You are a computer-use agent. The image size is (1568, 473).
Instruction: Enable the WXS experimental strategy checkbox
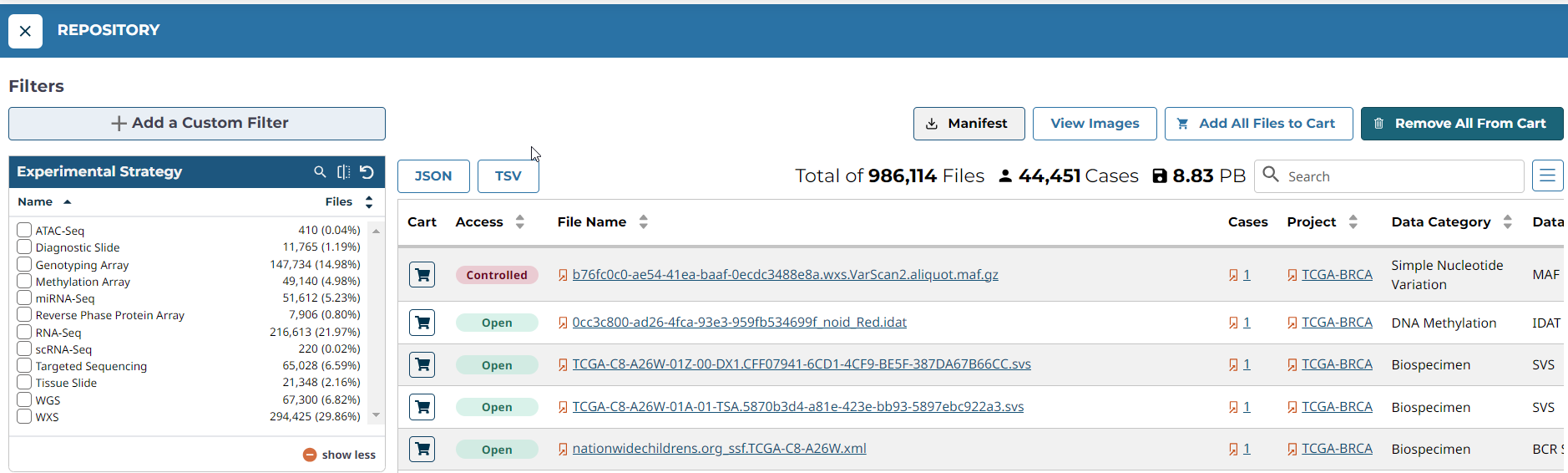click(24, 416)
